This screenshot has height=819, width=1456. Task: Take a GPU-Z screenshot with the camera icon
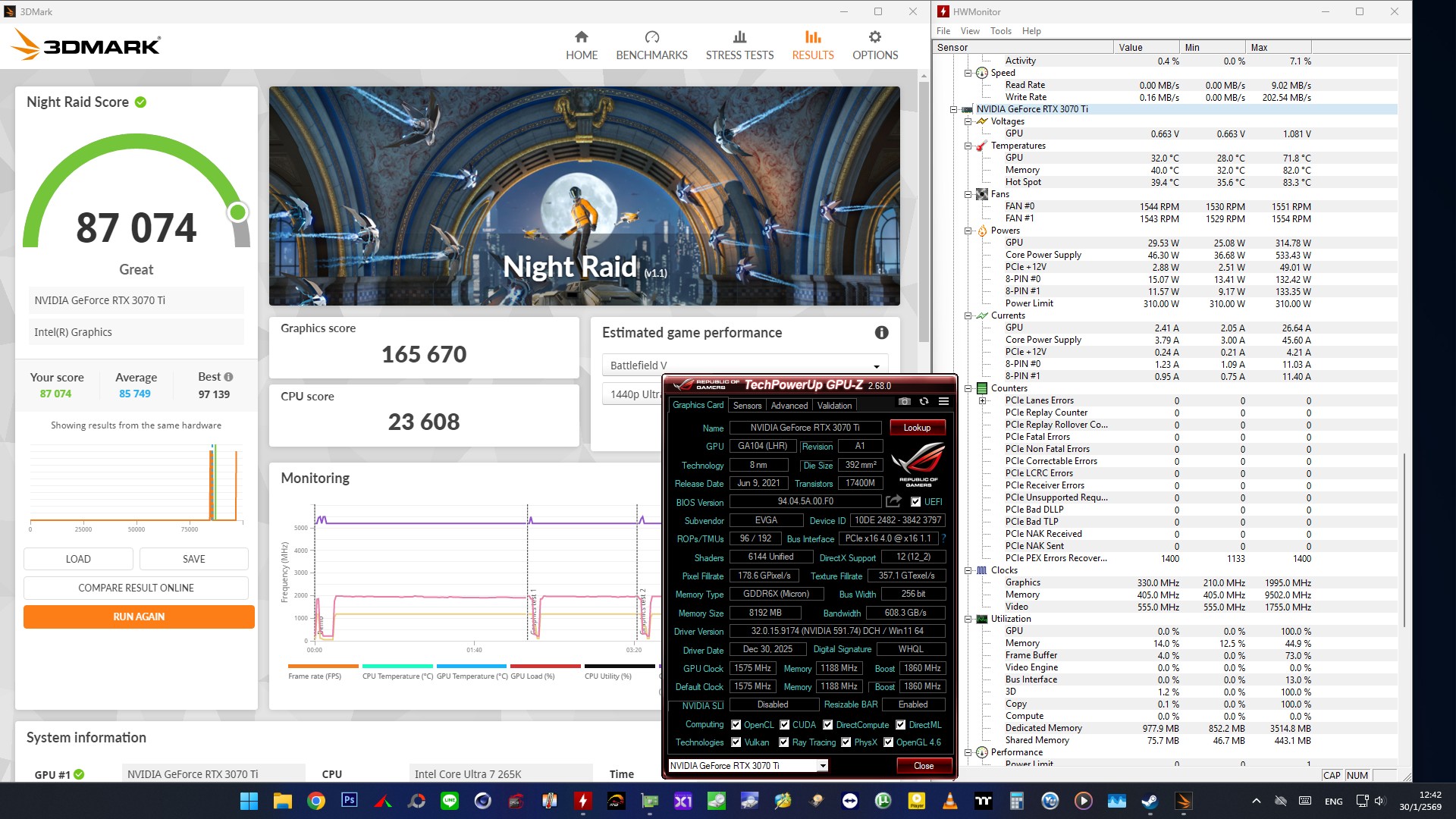904,402
